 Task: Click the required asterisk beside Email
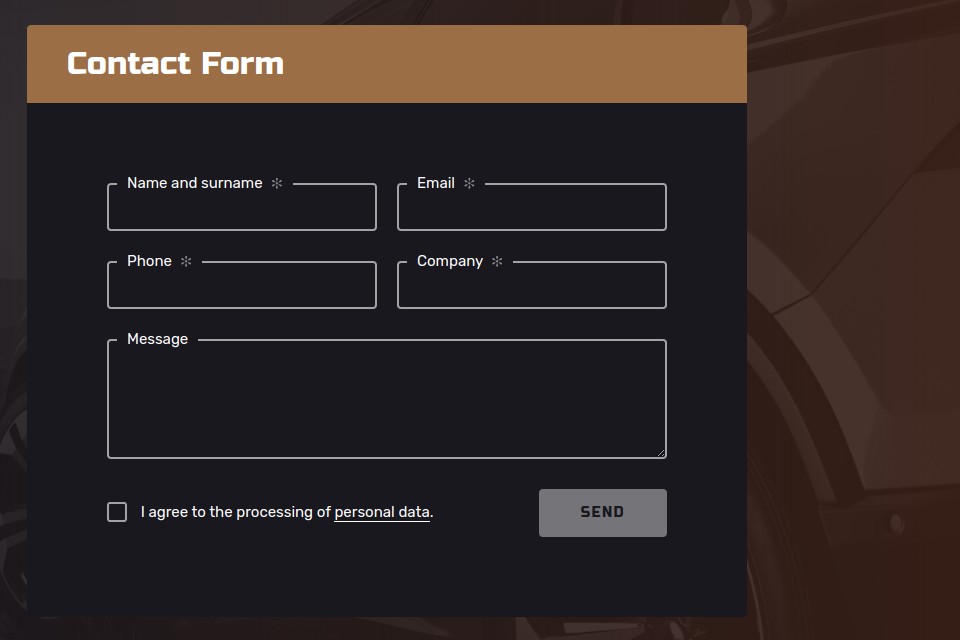tap(468, 183)
